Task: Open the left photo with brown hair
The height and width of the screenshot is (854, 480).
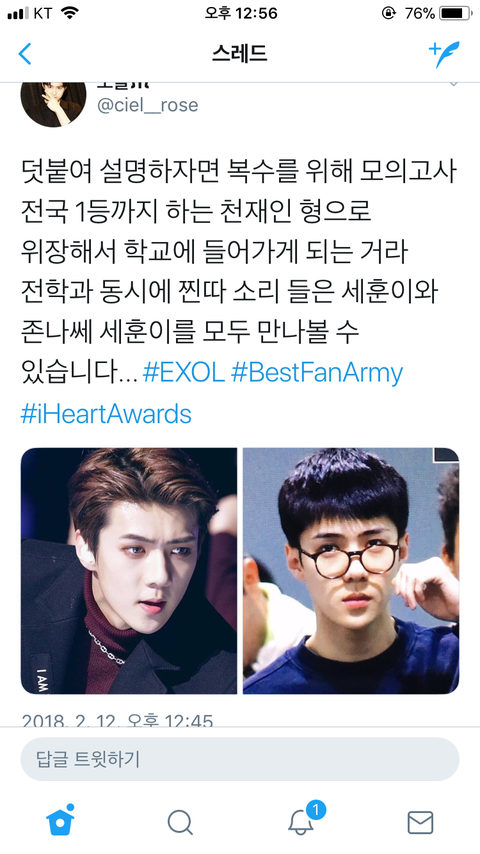Action: pos(129,571)
